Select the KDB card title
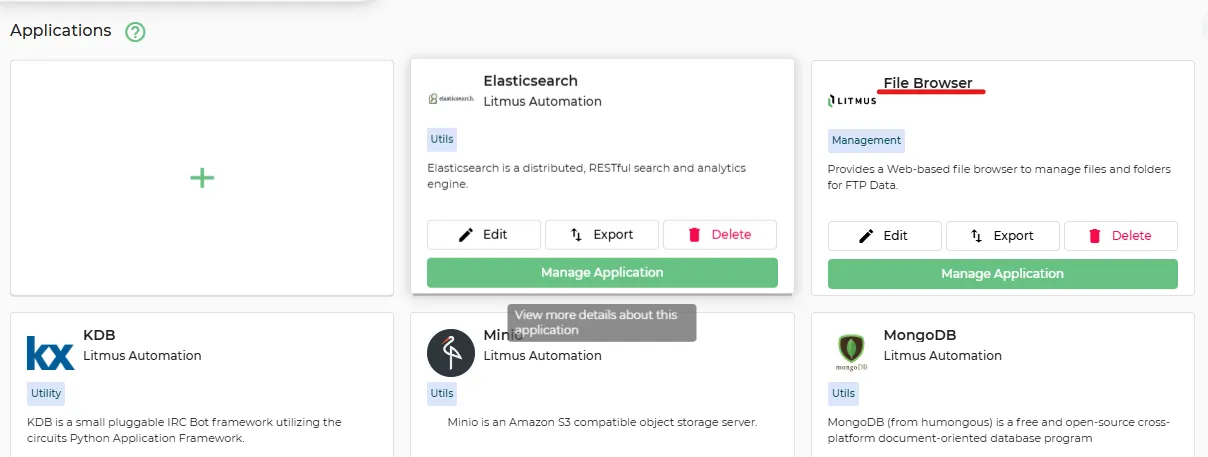Image resolution: width=1208 pixels, height=457 pixels. pyautogui.click(x=99, y=335)
